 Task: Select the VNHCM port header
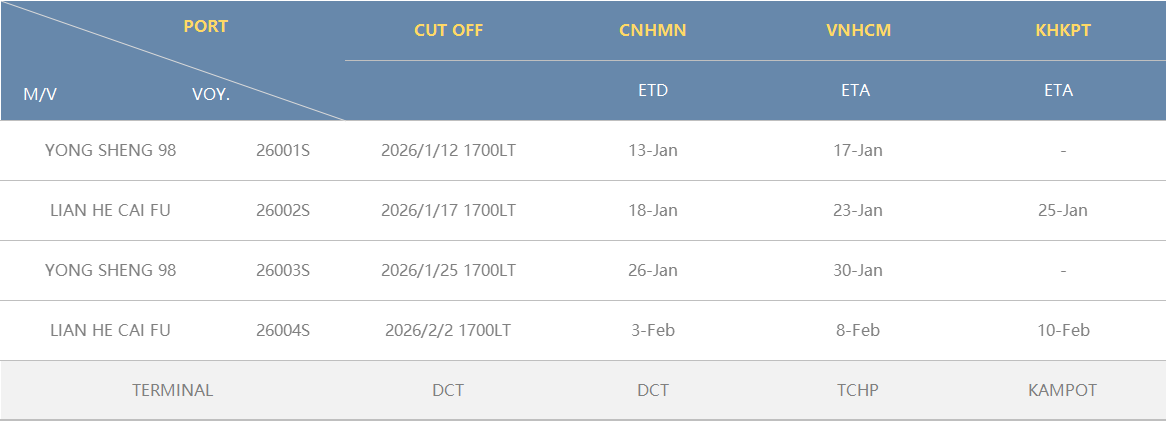tap(858, 30)
